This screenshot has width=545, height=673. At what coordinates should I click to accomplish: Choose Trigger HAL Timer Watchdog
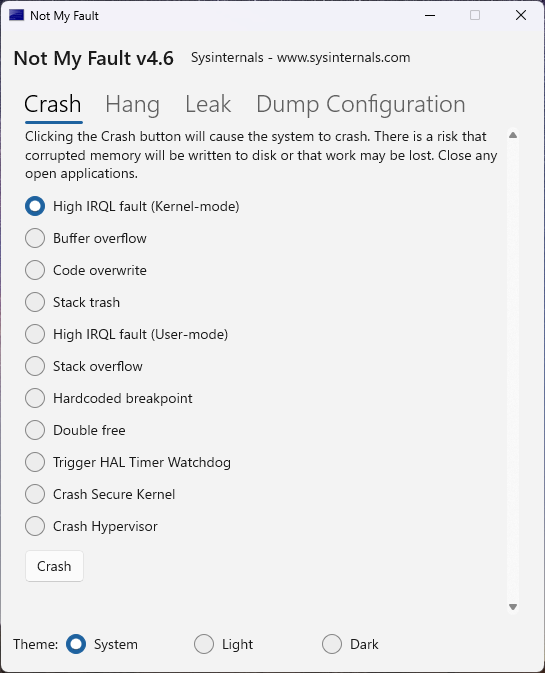pos(35,462)
